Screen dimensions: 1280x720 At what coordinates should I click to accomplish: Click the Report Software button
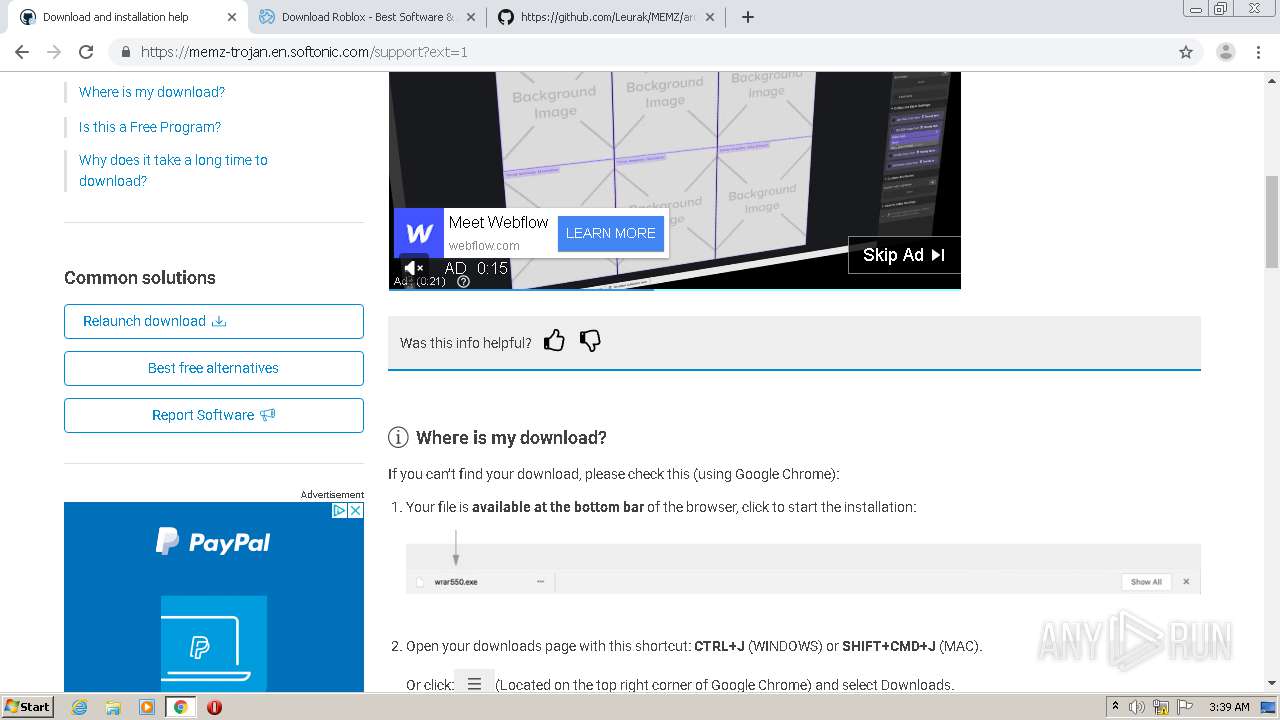coord(214,415)
